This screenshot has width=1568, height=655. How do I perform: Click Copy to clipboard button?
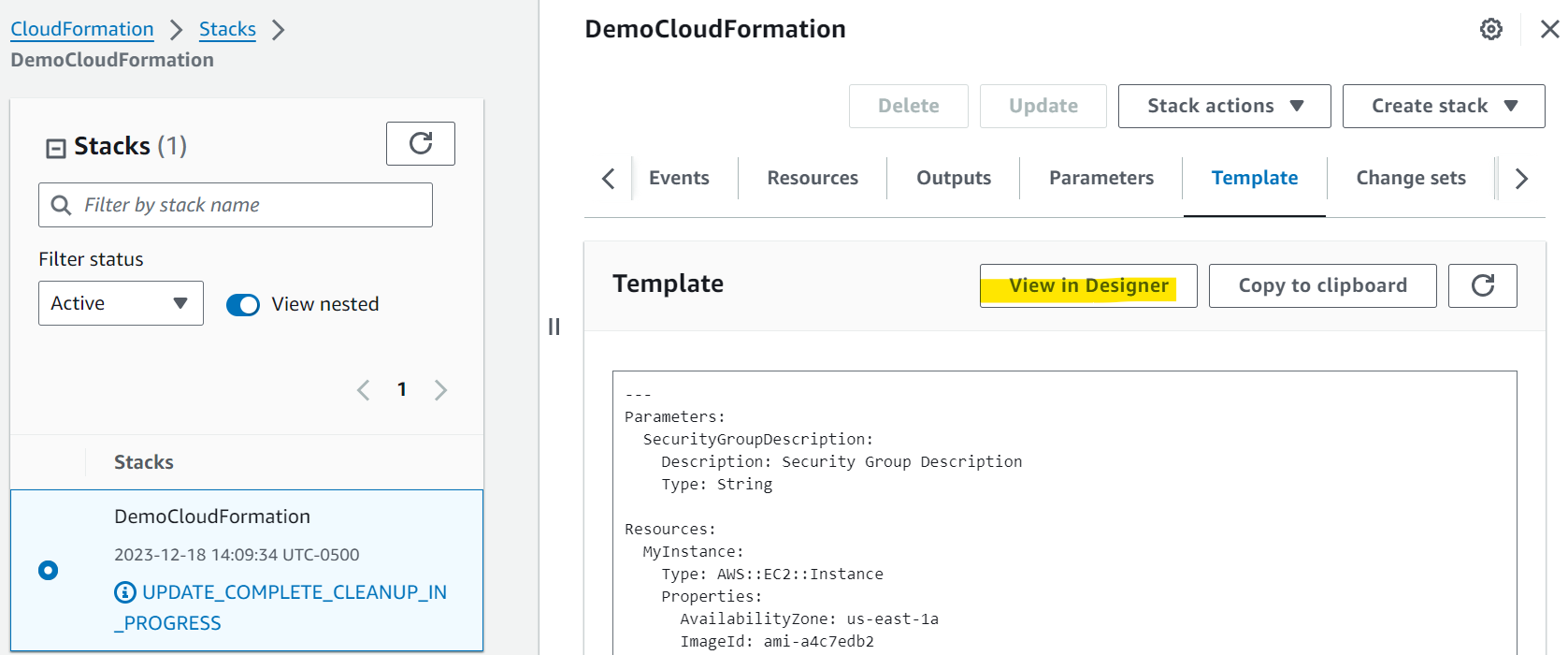1322,285
